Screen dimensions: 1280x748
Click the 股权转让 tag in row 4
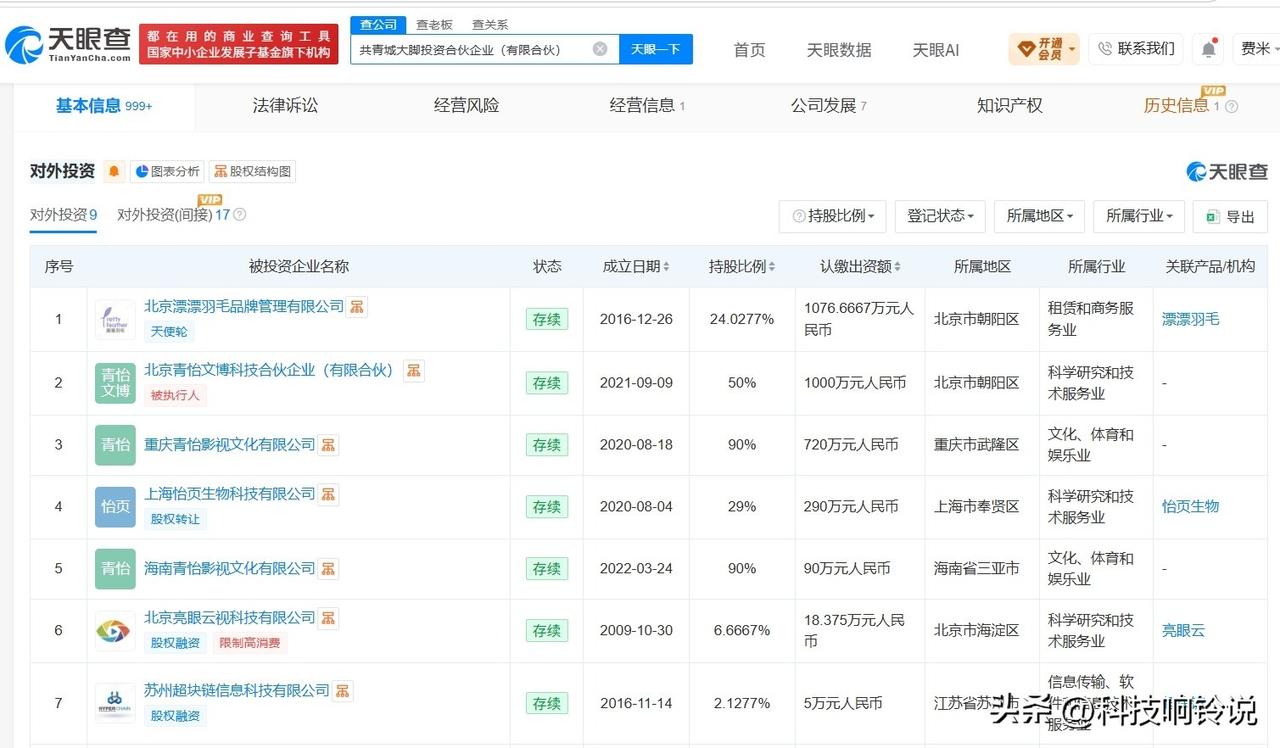pyautogui.click(x=175, y=519)
